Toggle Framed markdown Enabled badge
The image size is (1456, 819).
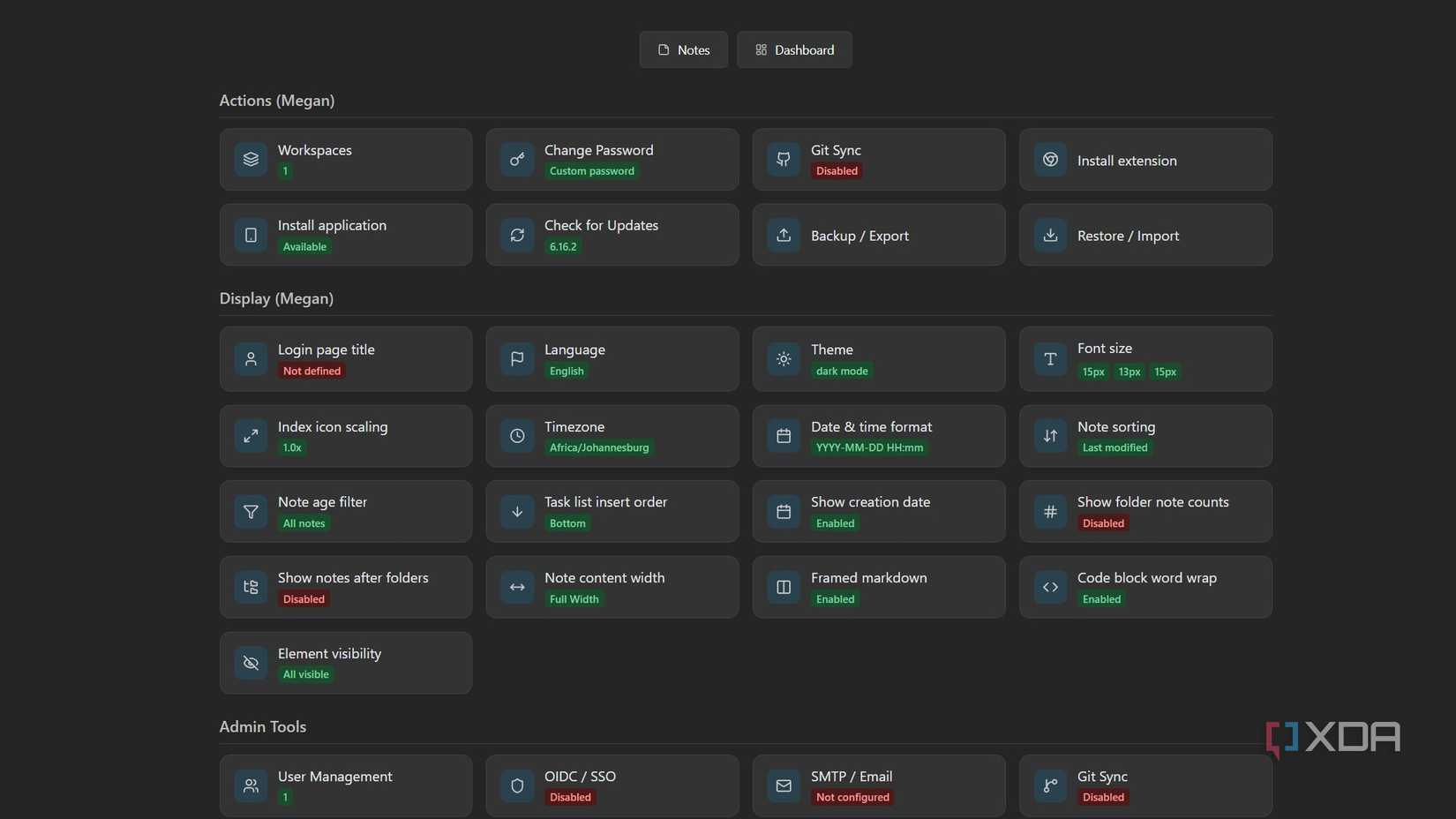click(x=835, y=599)
